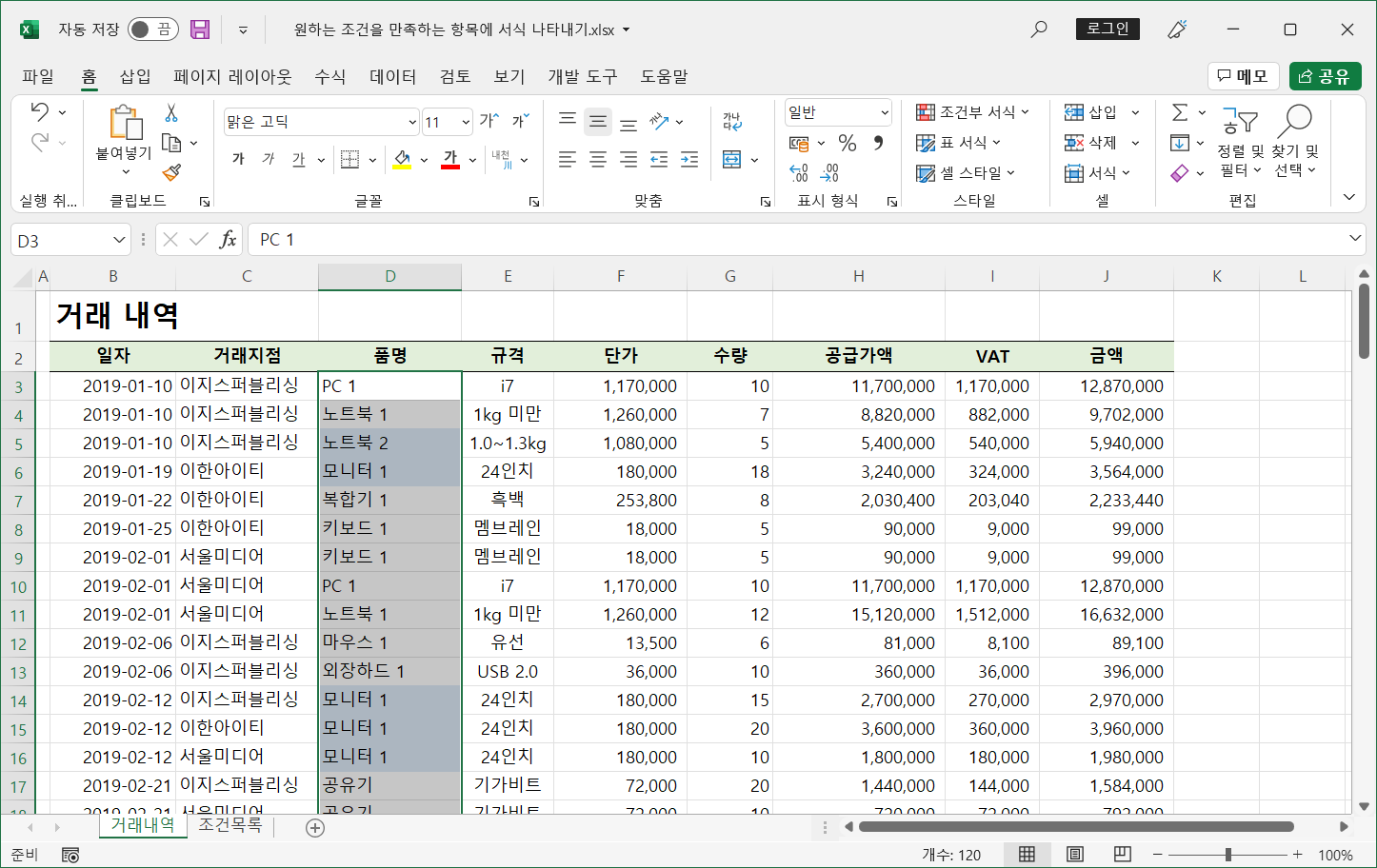
Task: Click AutoSum sigma icon
Action: [x=1180, y=112]
